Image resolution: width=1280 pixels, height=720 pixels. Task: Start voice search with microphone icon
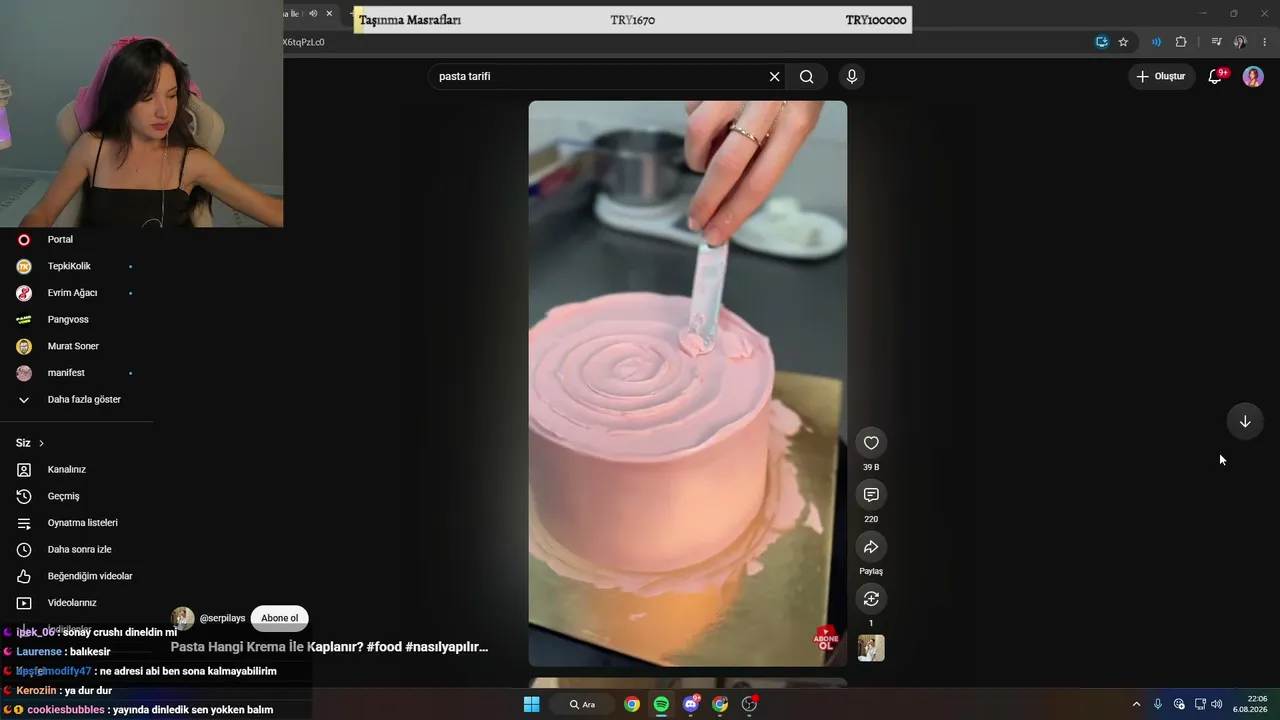[x=852, y=77]
